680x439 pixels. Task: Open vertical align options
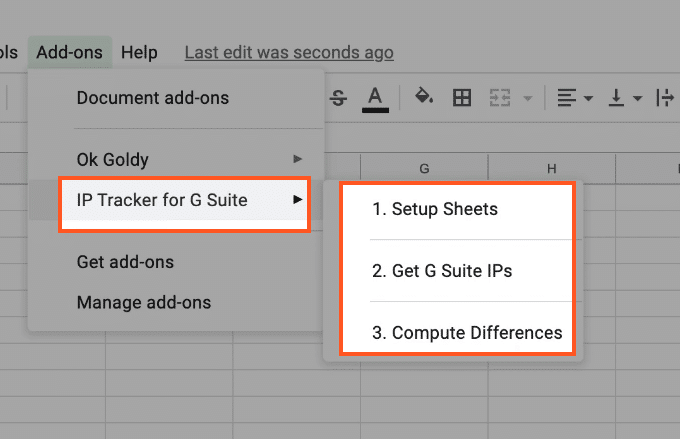coord(624,98)
